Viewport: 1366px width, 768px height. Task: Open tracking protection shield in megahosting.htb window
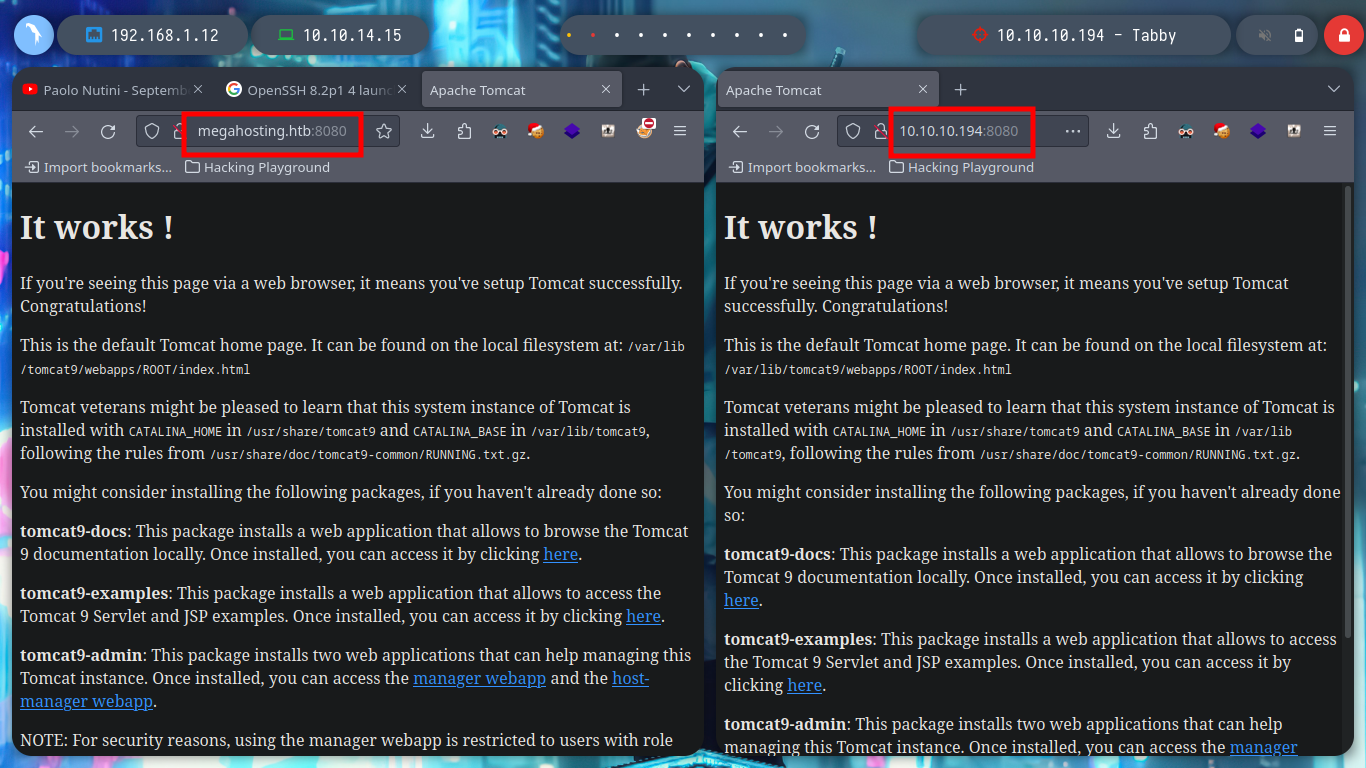click(x=152, y=131)
